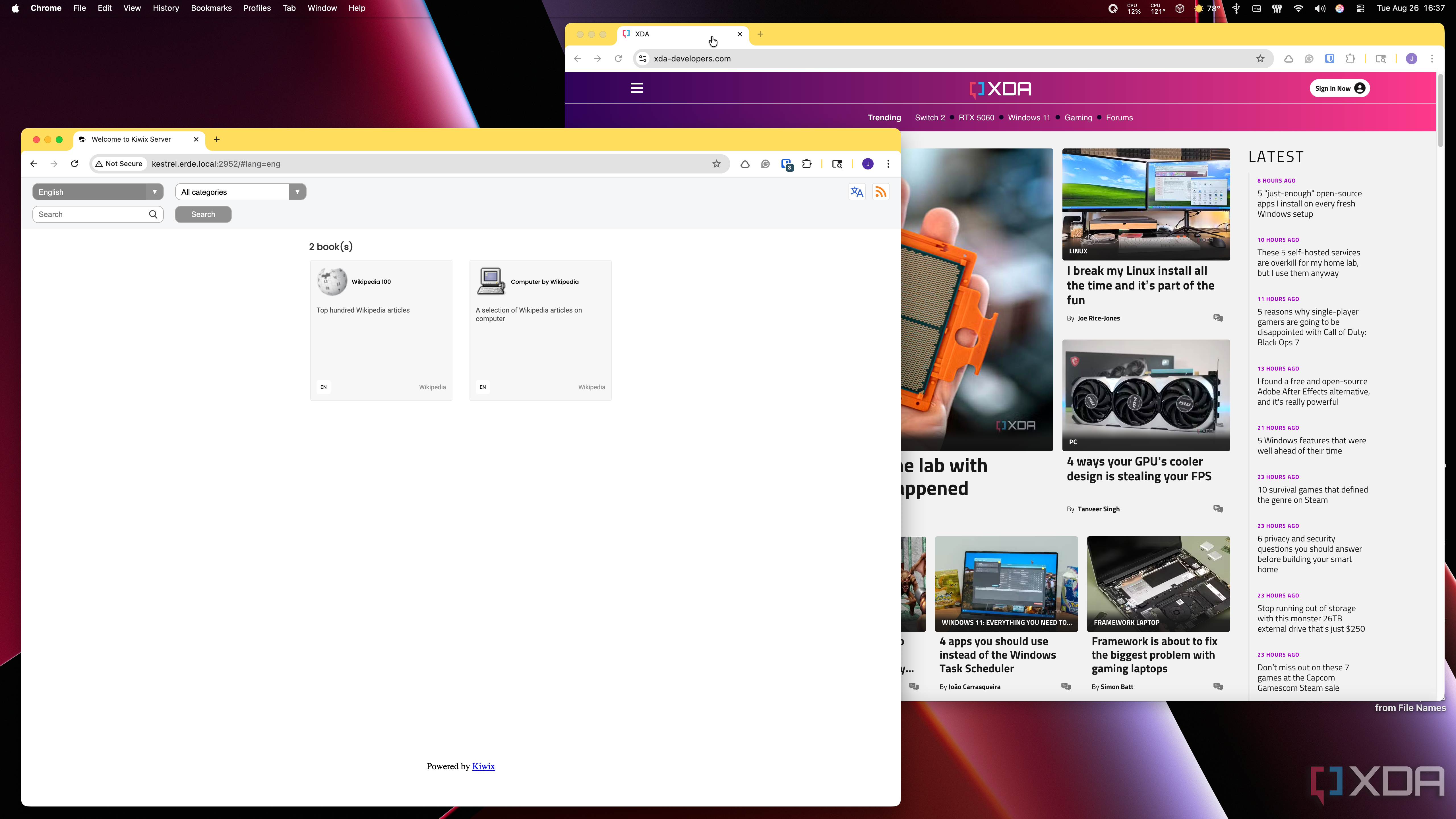Click the Kiwix address bar URL
This screenshot has height=819, width=1456.
(216, 164)
